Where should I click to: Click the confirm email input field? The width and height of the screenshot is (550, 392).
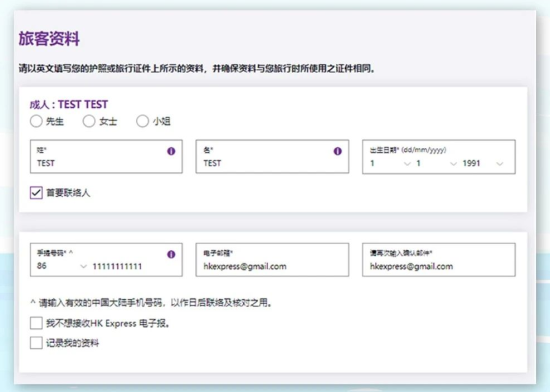(x=439, y=260)
